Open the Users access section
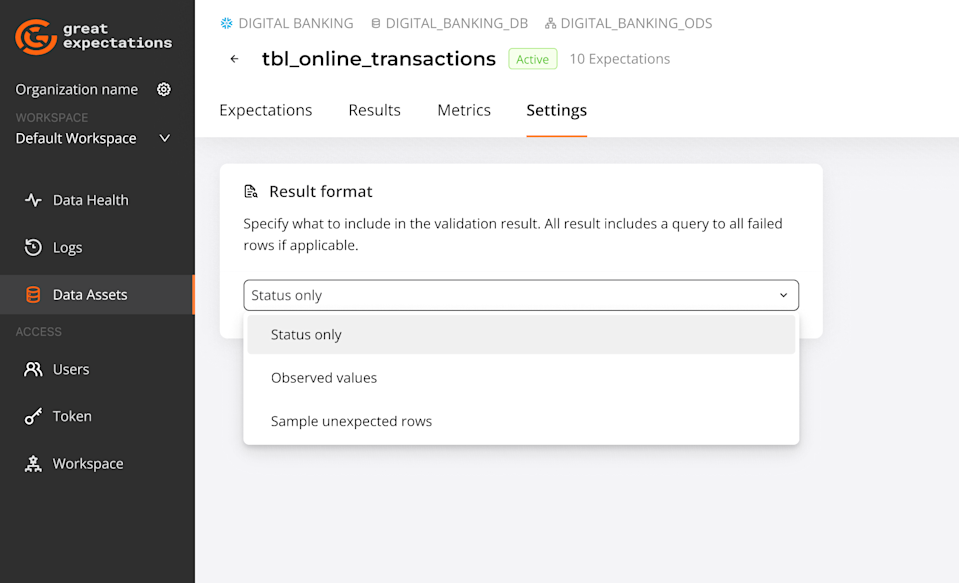This screenshot has width=959, height=583. tap(73, 369)
